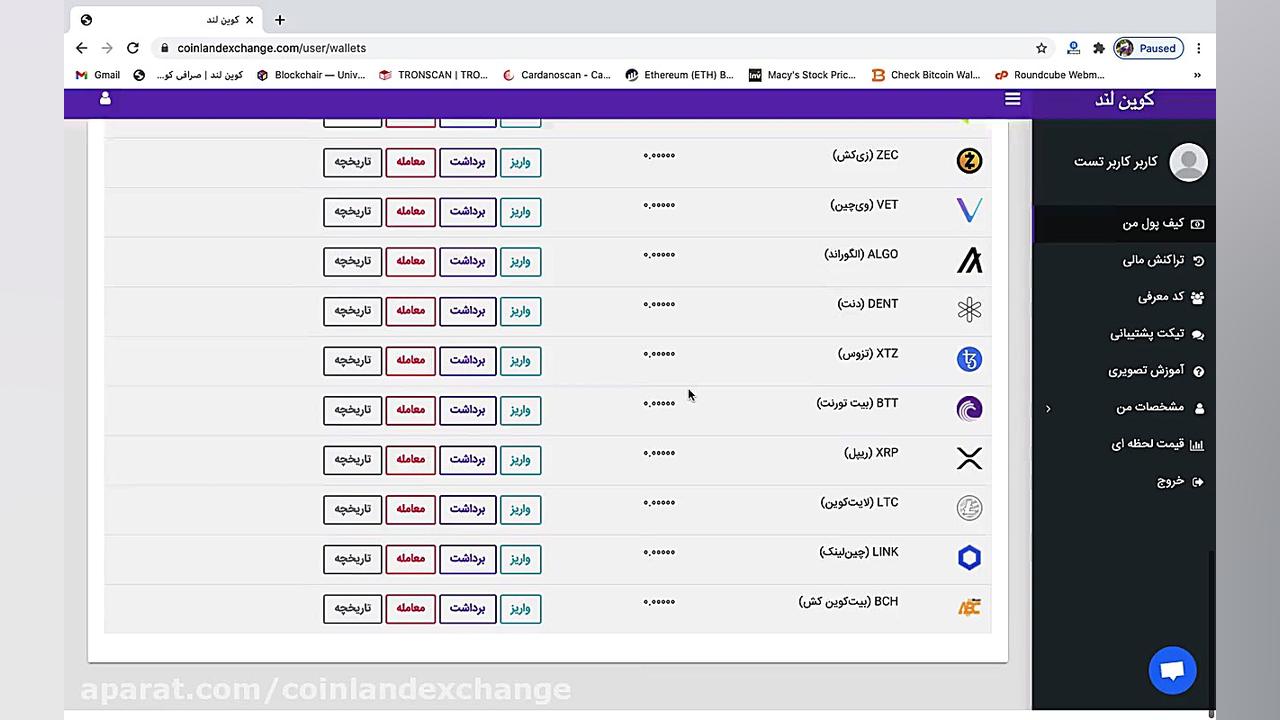
Task: Open the Blockchair bookmark
Action: click(310, 75)
